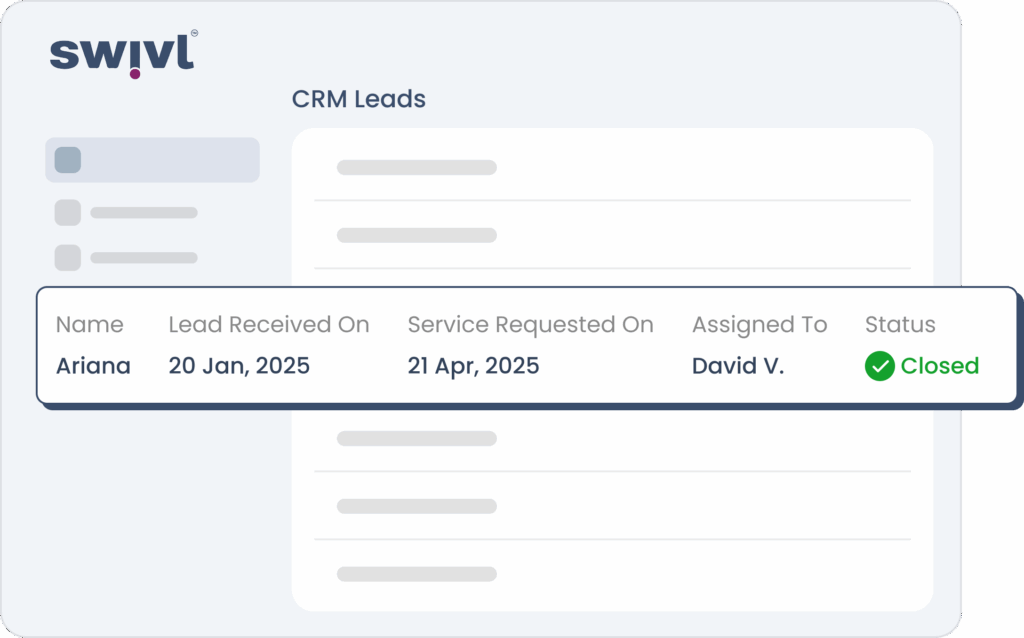The width and height of the screenshot is (1024, 638).
Task: Sort by Lead Received On column
Action: pos(269,325)
